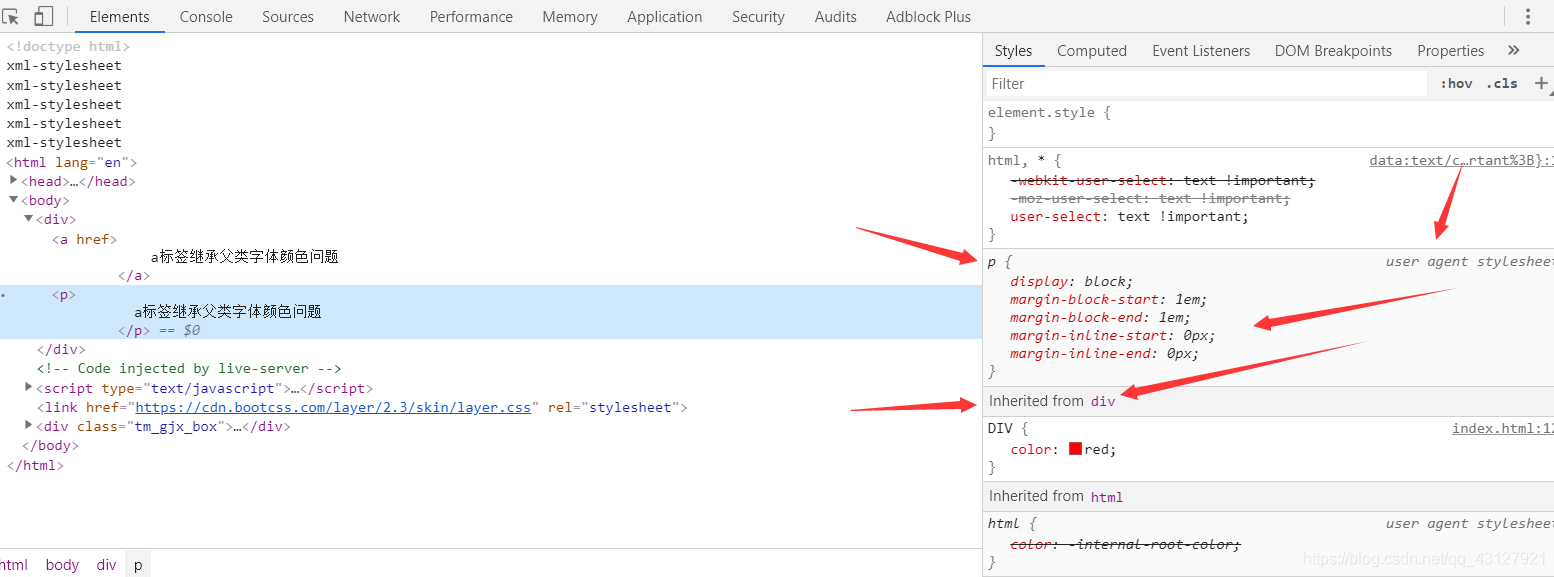This screenshot has width=1554, height=577.
Task: Show more Styles pane tabs chevron
Action: (x=1513, y=50)
